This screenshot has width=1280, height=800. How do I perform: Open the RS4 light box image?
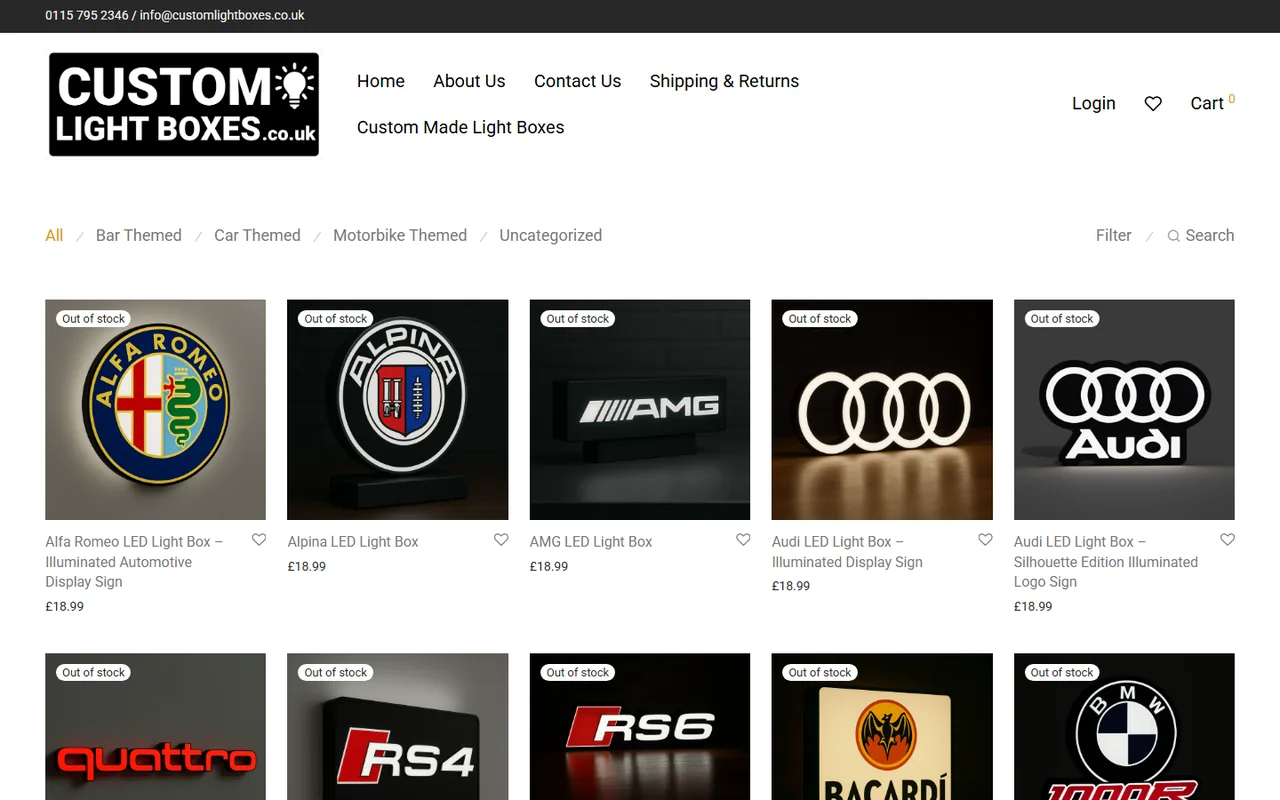click(397, 727)
